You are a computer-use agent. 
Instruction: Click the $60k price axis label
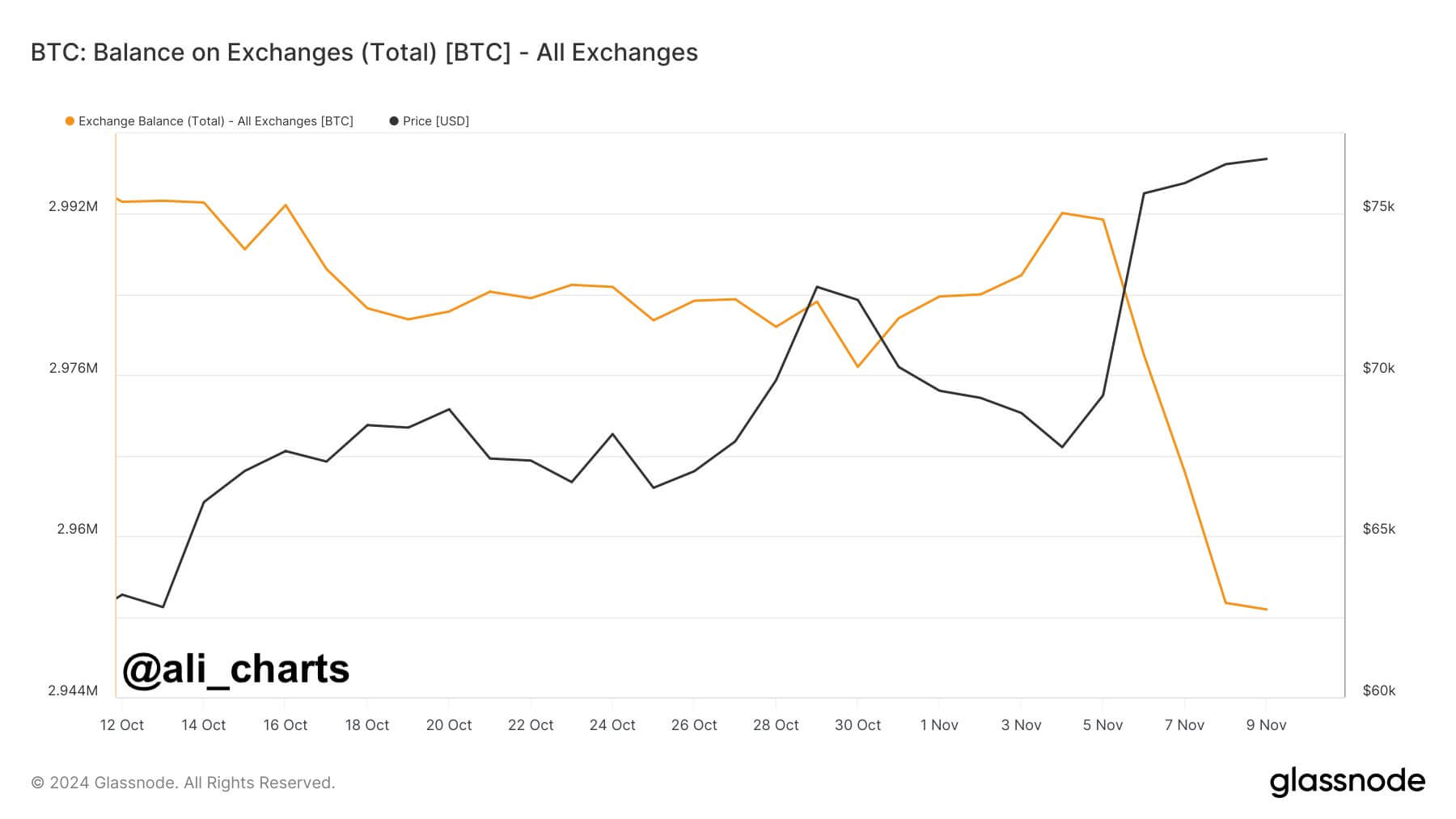click(1378, 691)
